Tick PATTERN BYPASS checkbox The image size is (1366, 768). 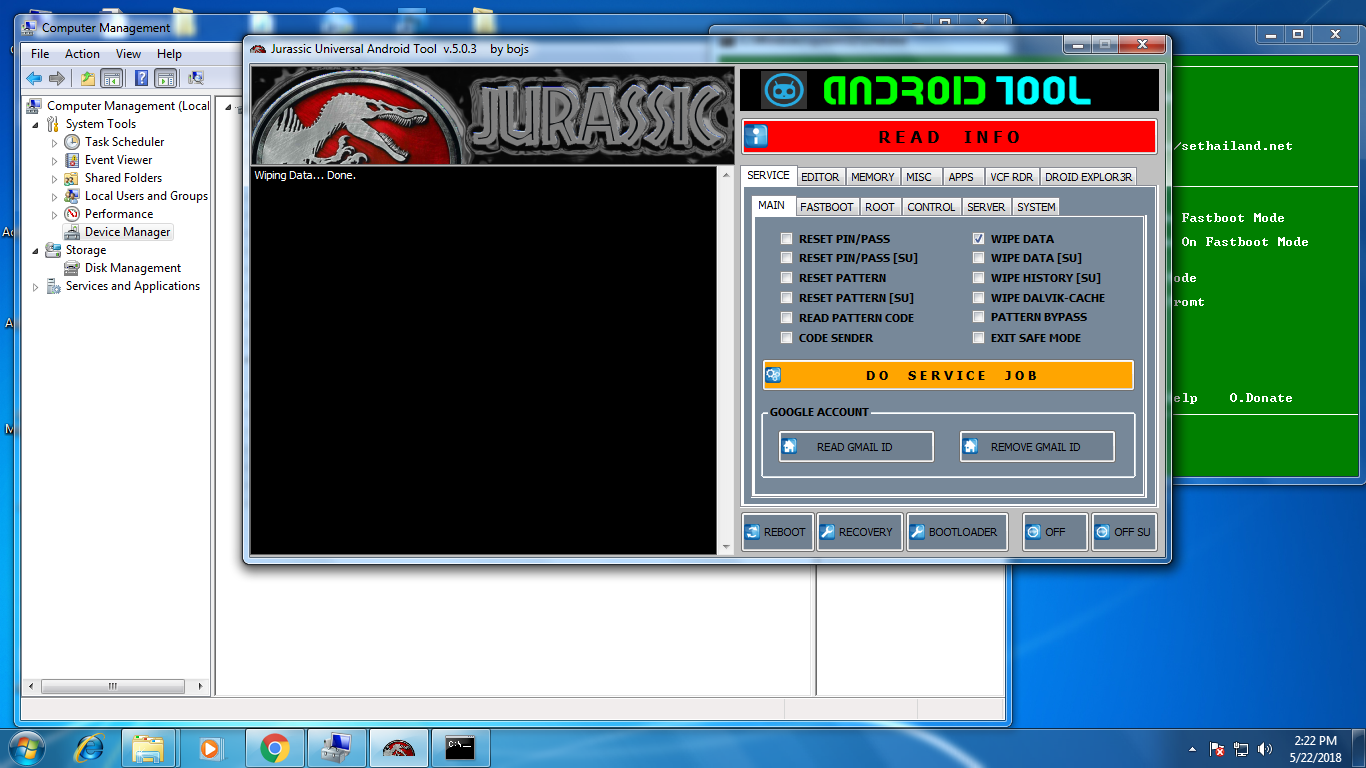coord(979,317)
